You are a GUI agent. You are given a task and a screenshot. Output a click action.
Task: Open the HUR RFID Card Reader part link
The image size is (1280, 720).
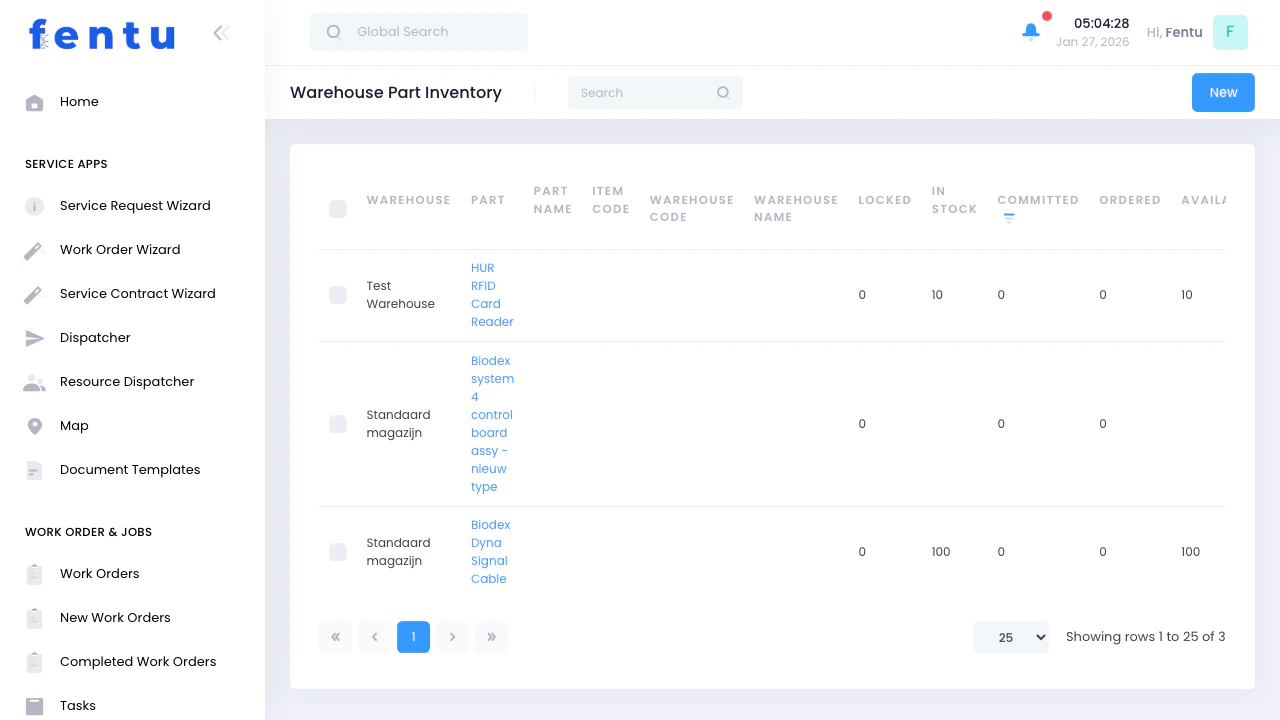point(491,294)
